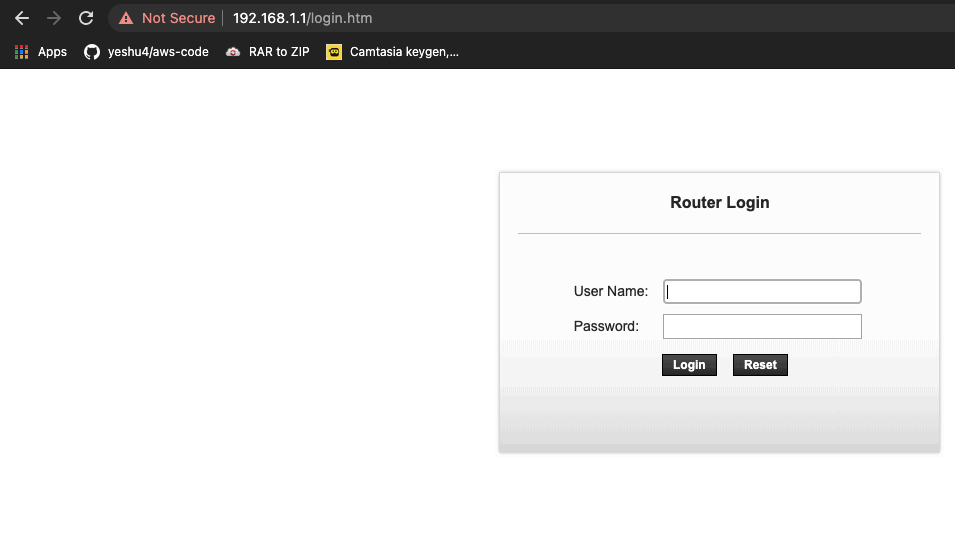Focus the Password input field
This screenshot has height=560, width=955.
[762, 326]
